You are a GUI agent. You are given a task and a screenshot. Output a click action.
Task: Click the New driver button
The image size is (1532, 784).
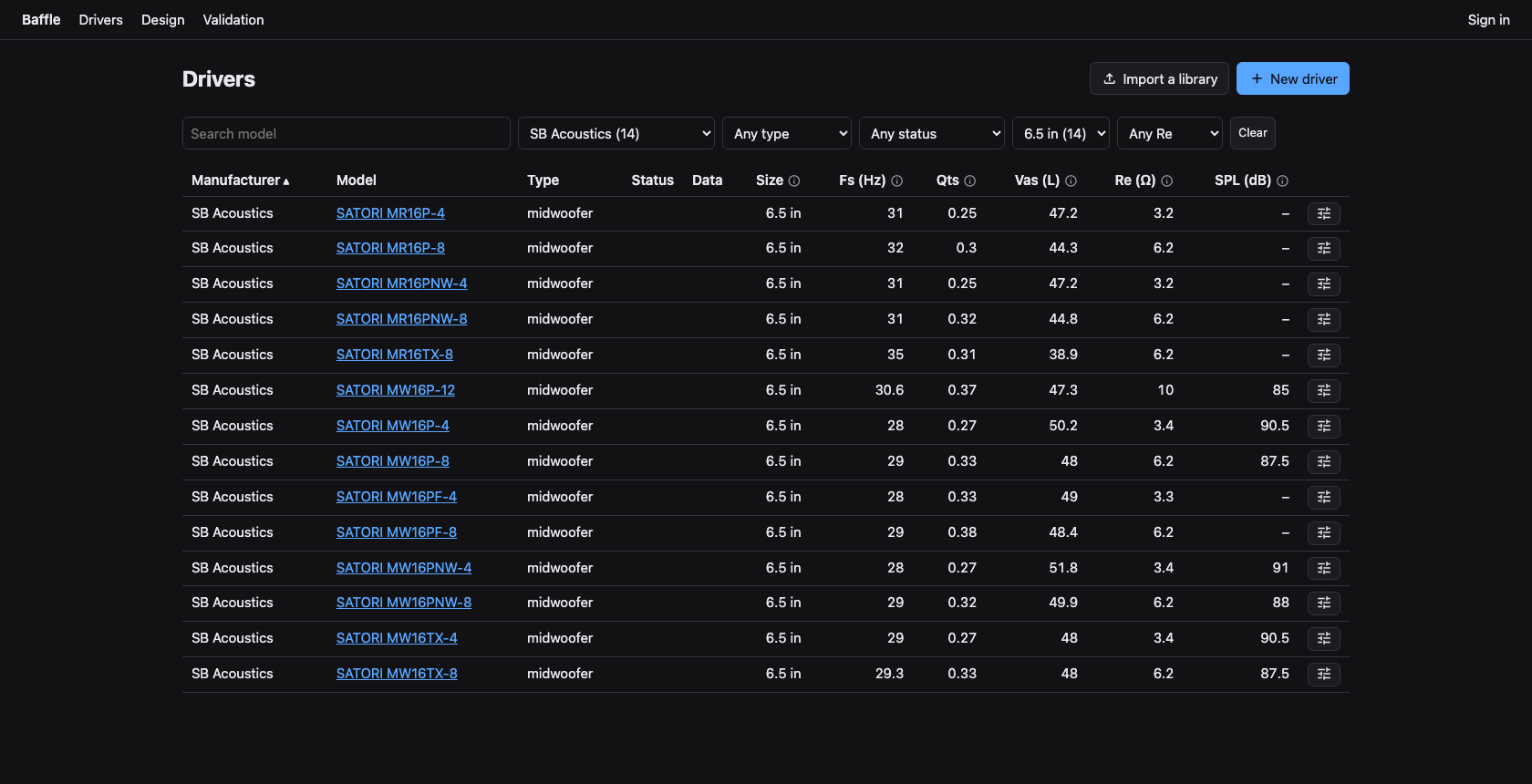tap(1293, 78)
